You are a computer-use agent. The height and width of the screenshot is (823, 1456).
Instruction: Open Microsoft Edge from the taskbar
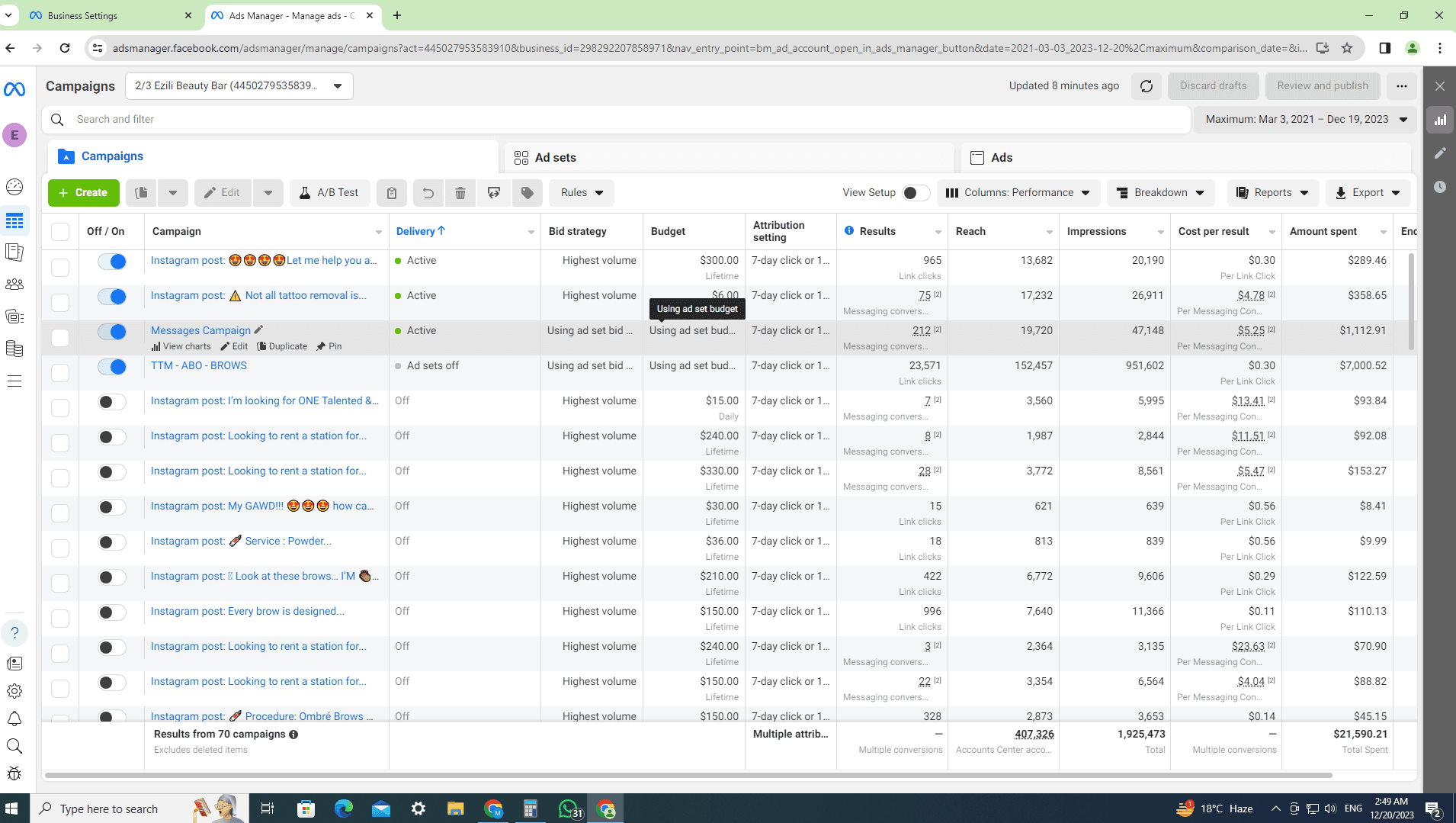coord(344,809)
